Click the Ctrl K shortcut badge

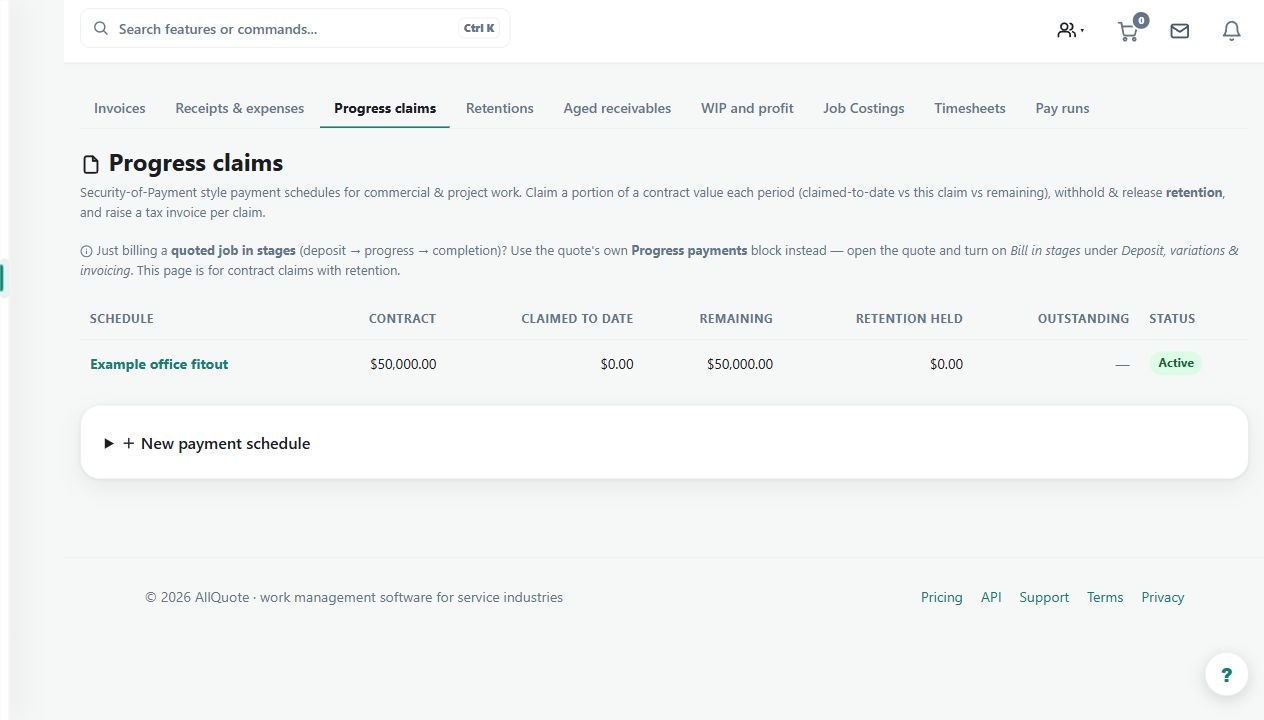pos(479,29)
